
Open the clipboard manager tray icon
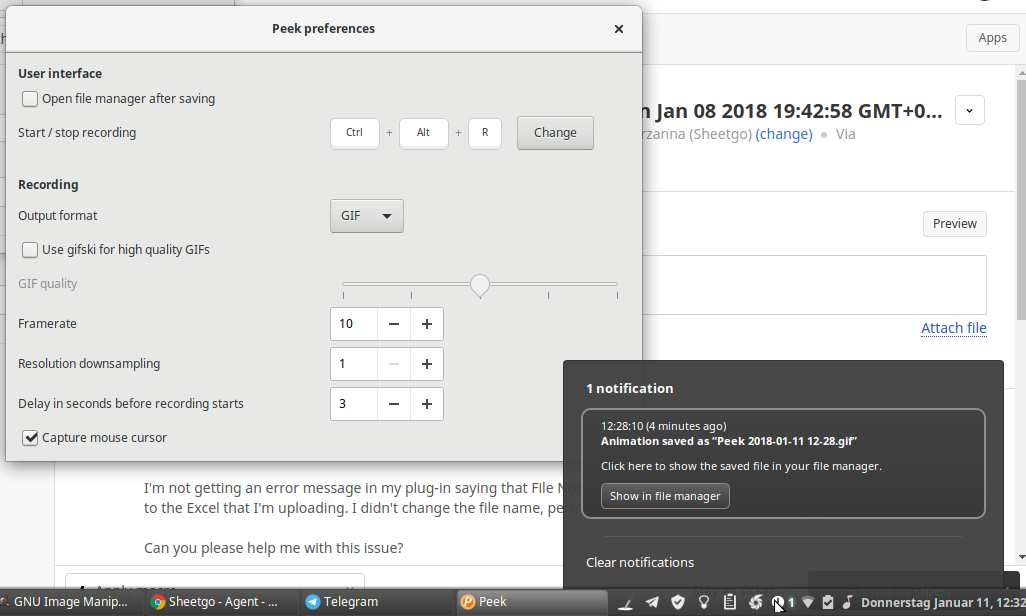pyautogui.click(x=730, y=602)
